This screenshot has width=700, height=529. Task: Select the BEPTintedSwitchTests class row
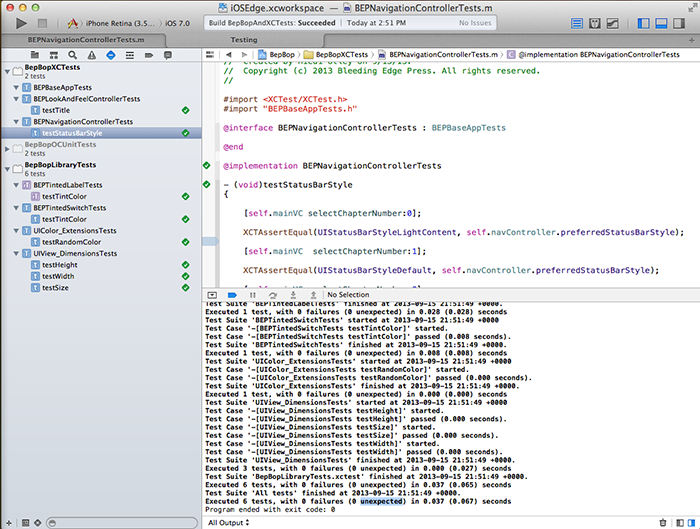[x=101, y=208]
